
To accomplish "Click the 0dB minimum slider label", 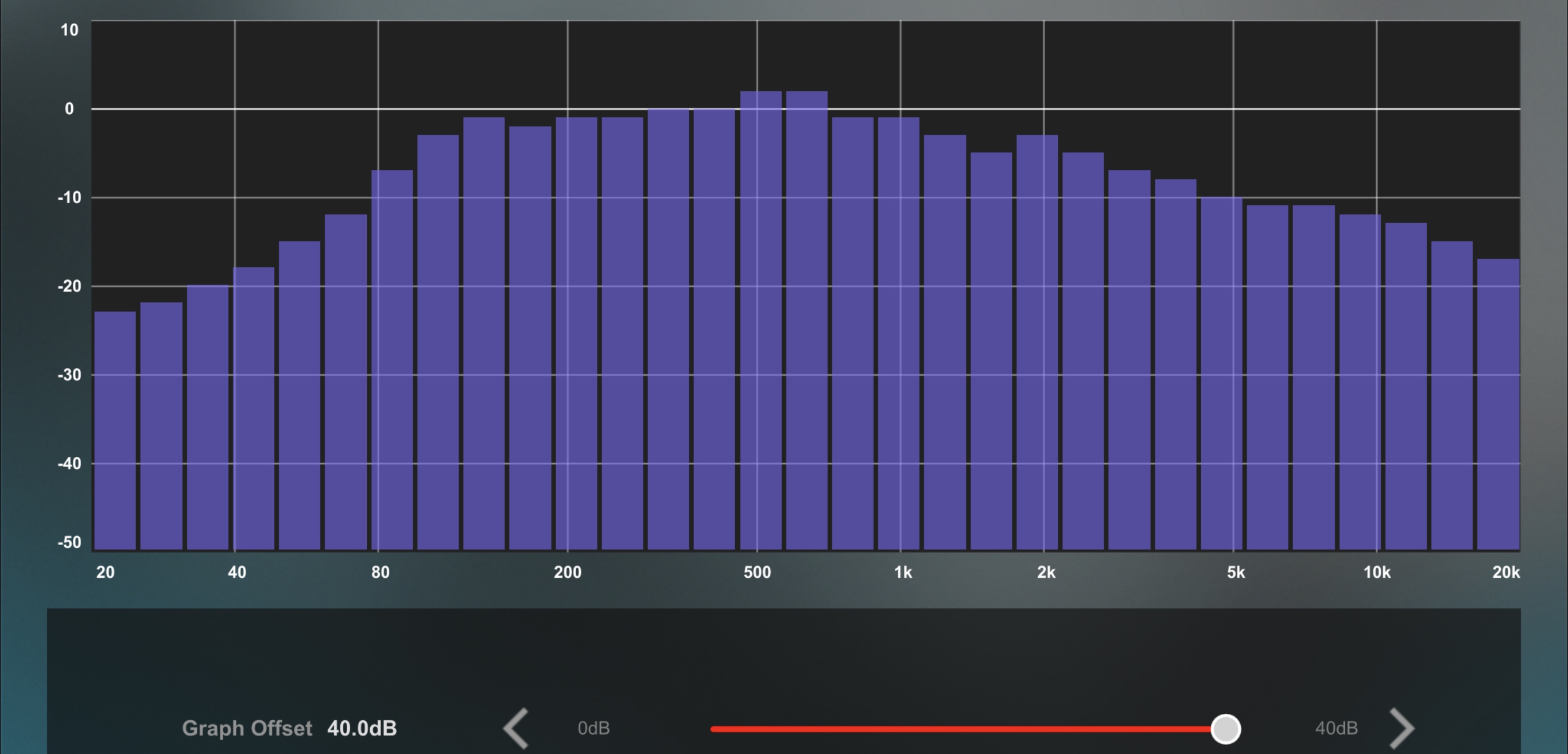I will (x=593, y=728).
